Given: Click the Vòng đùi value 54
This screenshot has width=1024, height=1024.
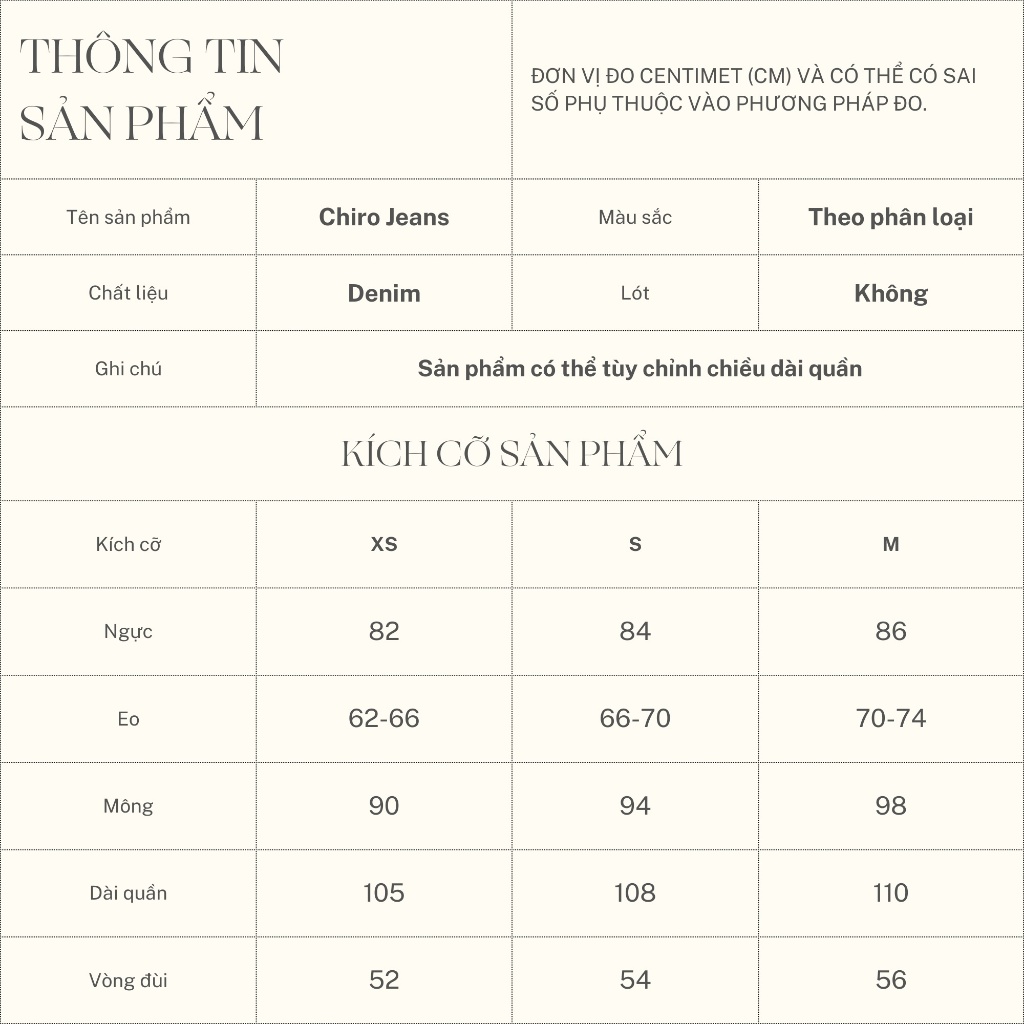Looking at the screenshot, I should pyautogui.click(x=635, y=979).
